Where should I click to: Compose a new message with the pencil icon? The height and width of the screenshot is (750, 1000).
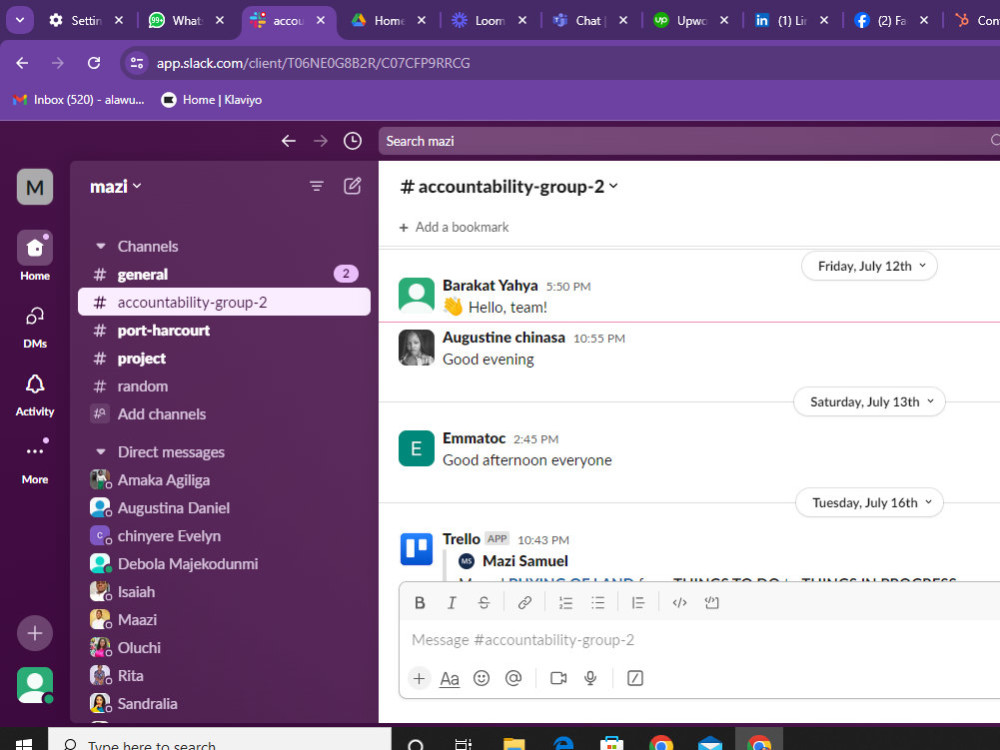coord(353,186)
